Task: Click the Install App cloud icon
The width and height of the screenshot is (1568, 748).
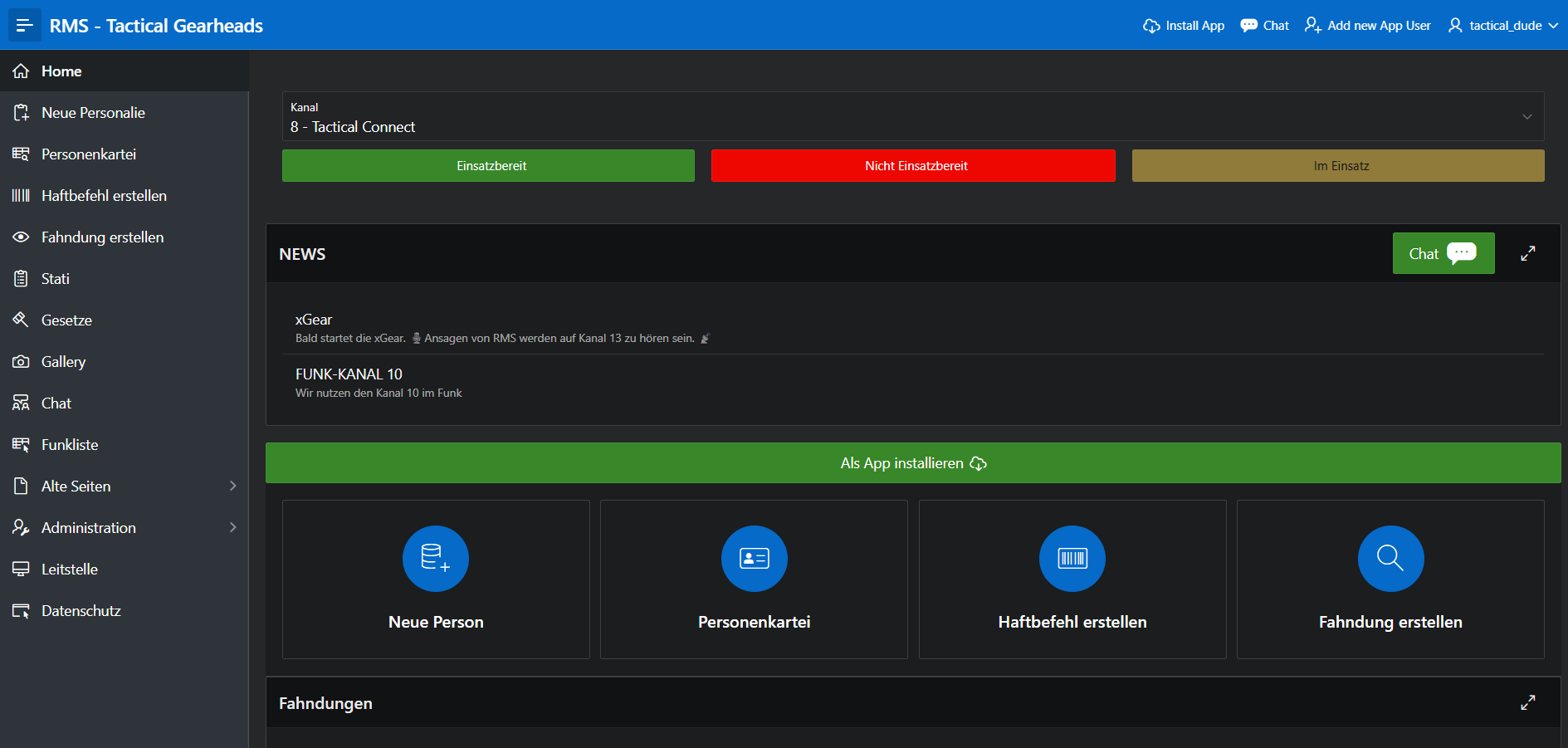Action: pos(1151,26)
